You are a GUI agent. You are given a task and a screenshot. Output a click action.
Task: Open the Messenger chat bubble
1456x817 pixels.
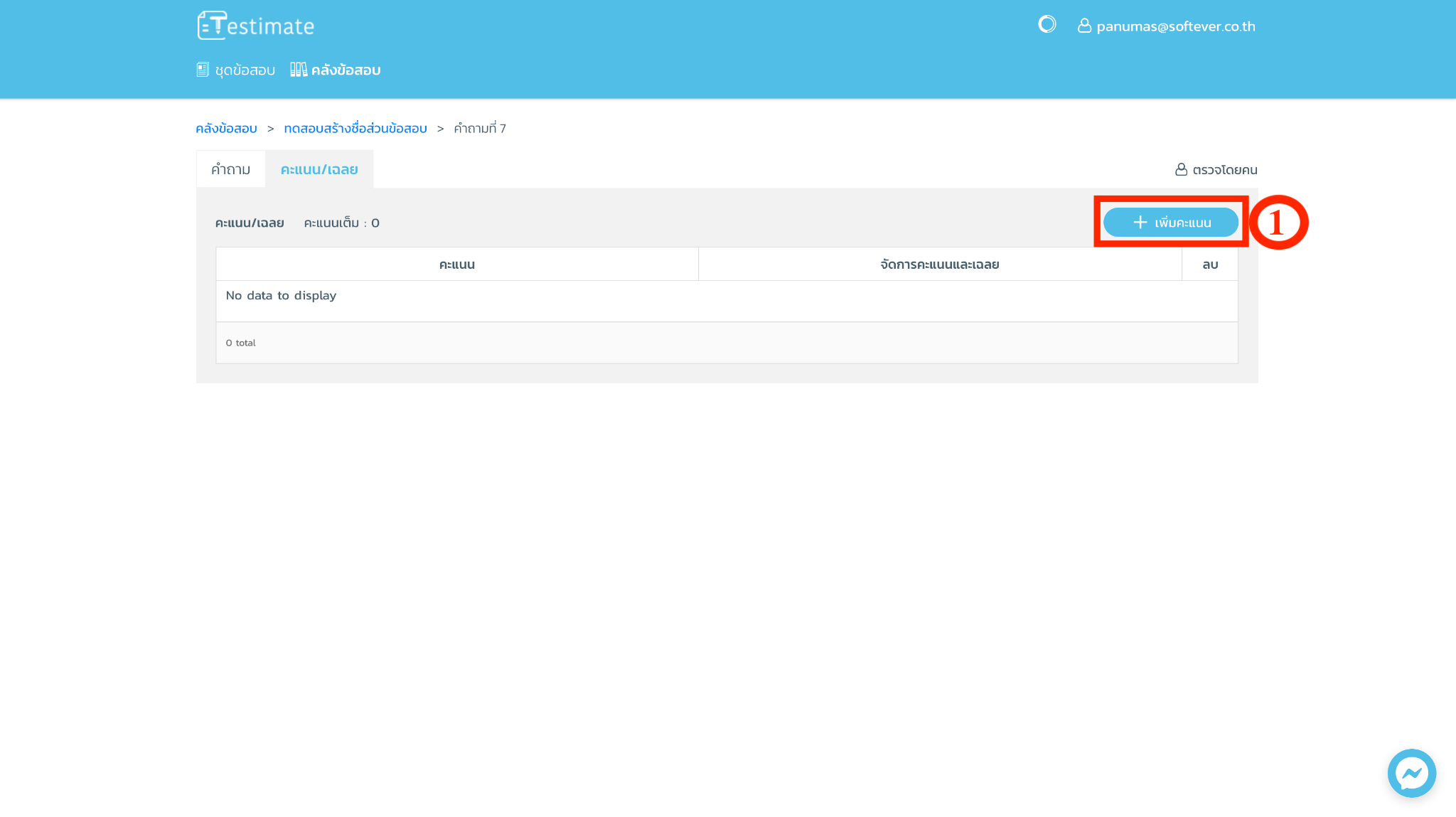(x=1411, y=773)
